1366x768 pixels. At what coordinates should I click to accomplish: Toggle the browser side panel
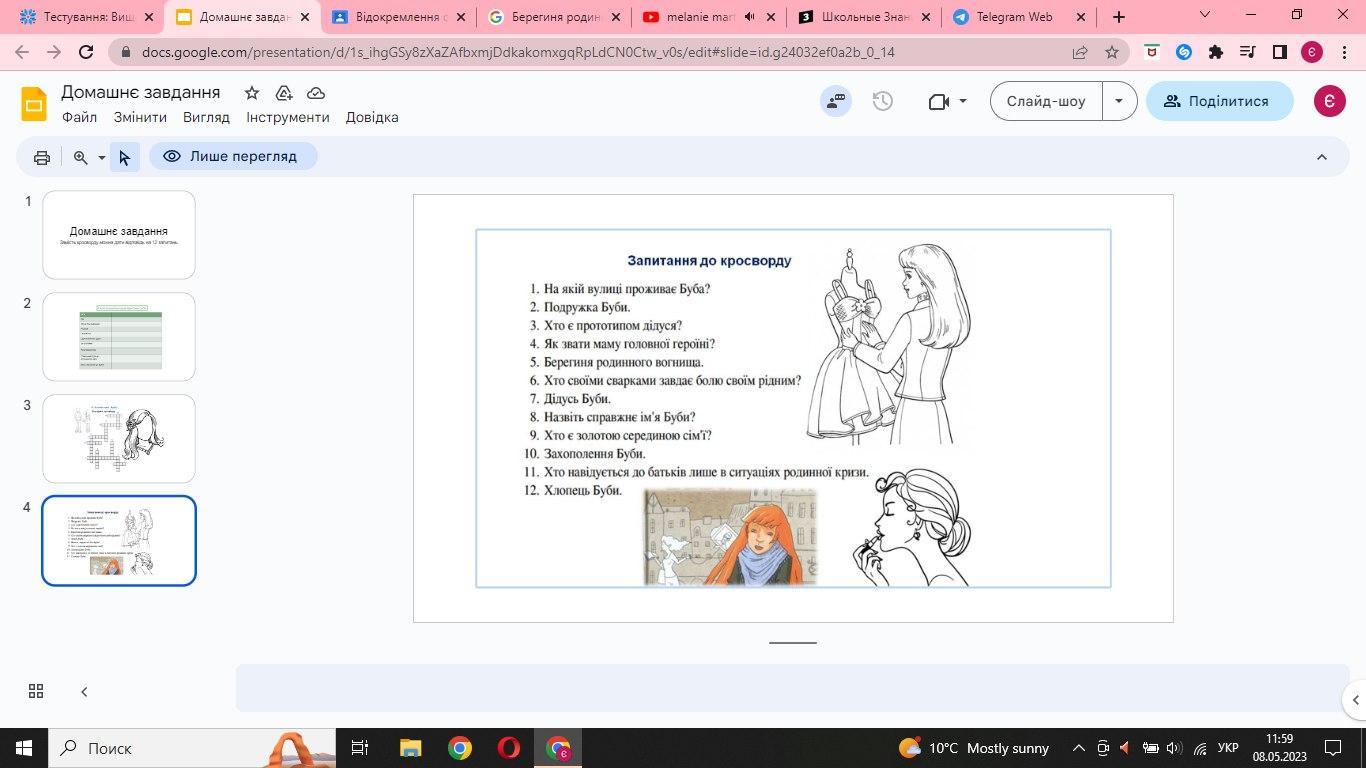1279,52
